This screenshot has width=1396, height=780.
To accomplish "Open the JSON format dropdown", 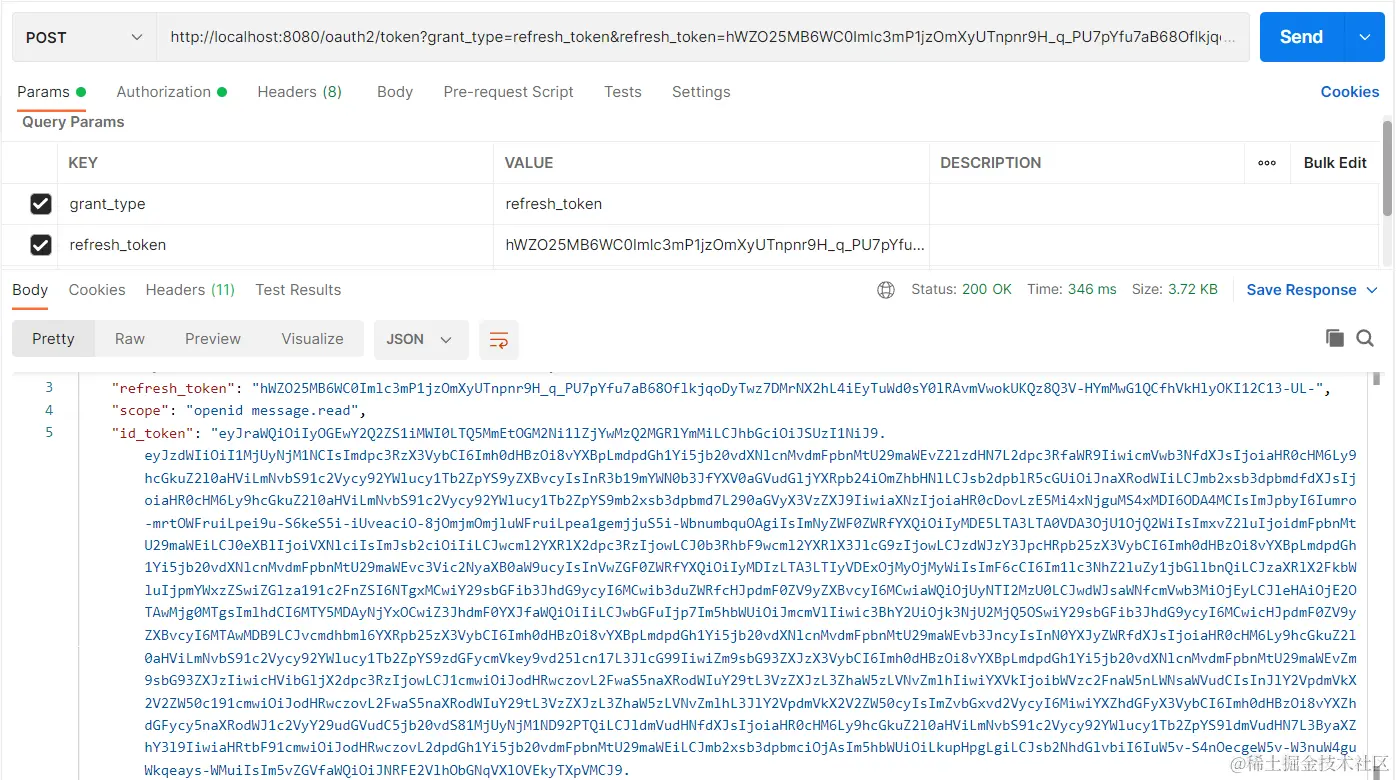I will [x=420, y=339].
